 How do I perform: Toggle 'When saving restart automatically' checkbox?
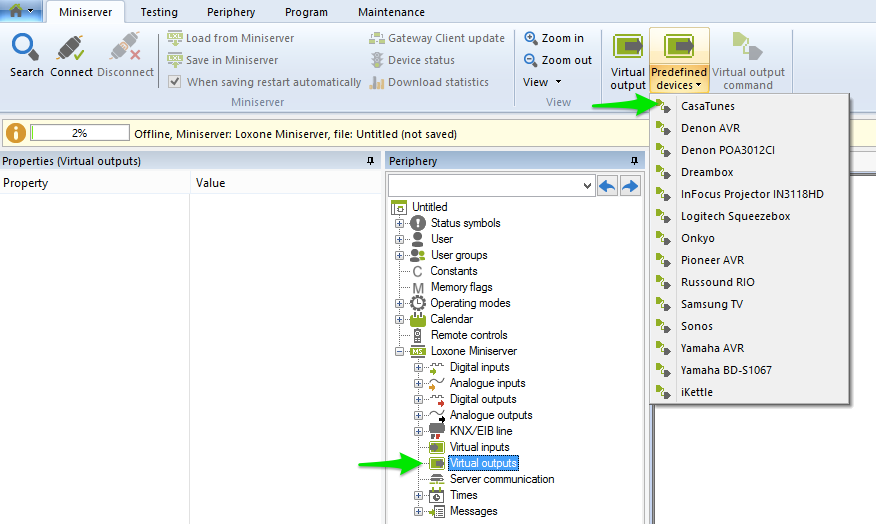pos(175,82)
